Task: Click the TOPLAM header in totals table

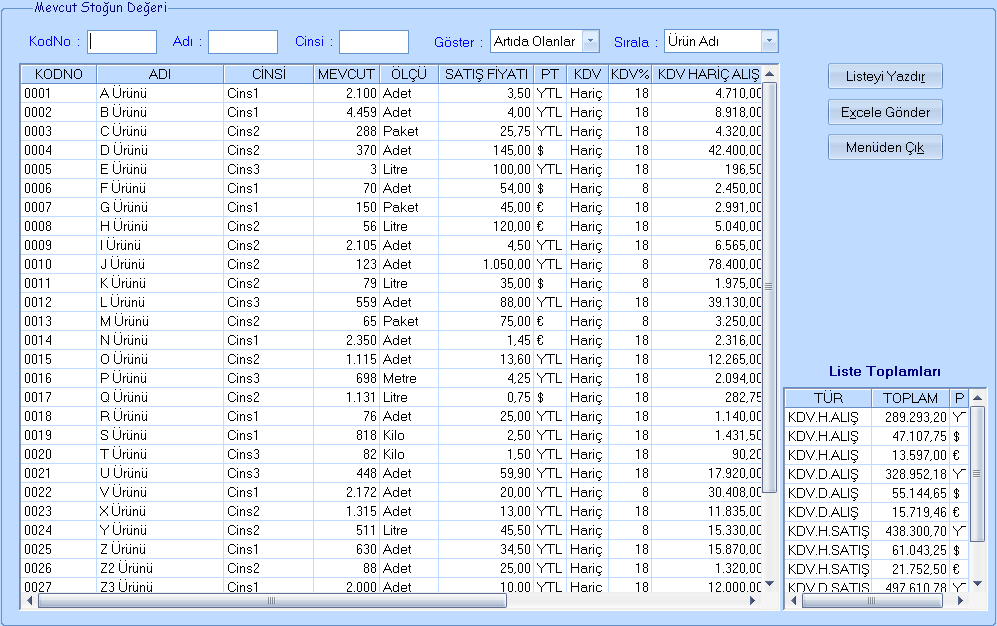Action: pos(910,397)
